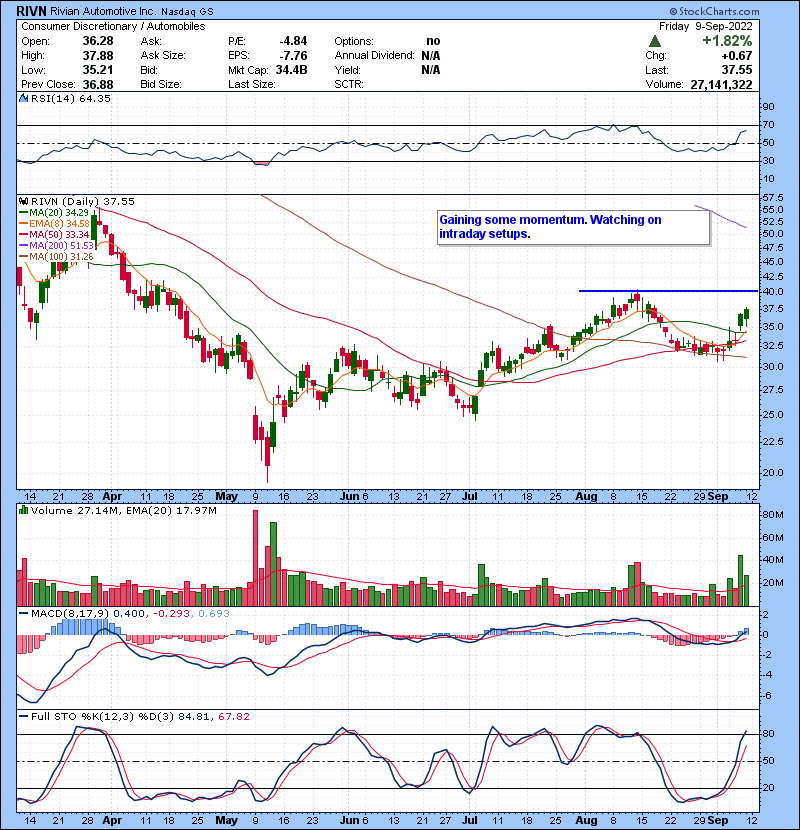This screenshot has height=830, width=800.
Task: Click the Chg +0.67 value
Action: (x=736, y=56)
